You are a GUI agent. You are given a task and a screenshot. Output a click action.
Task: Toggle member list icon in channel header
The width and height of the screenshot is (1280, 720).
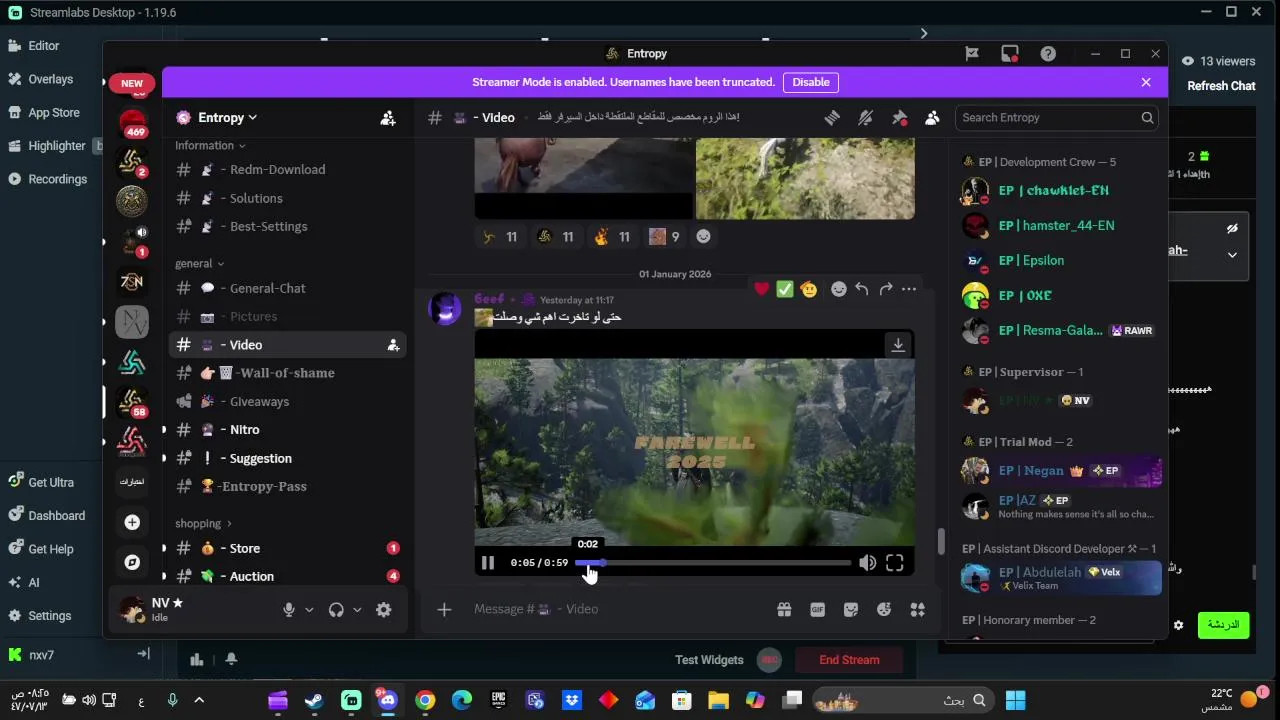pos(932,118)
